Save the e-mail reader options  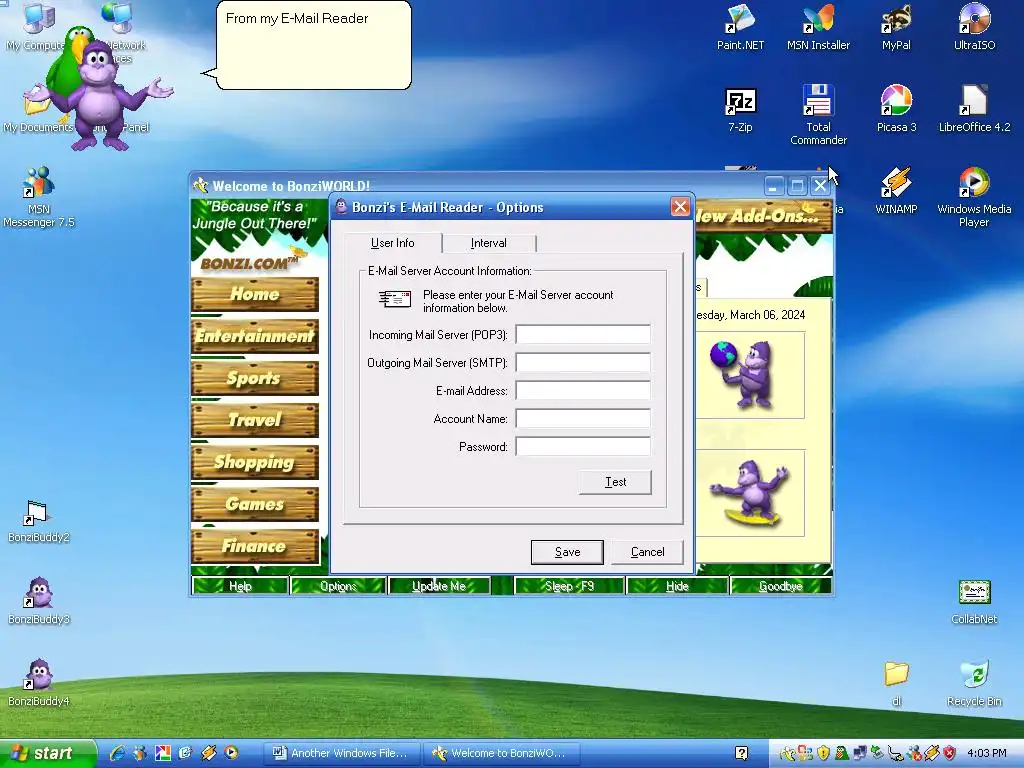(x=567, y=552)
